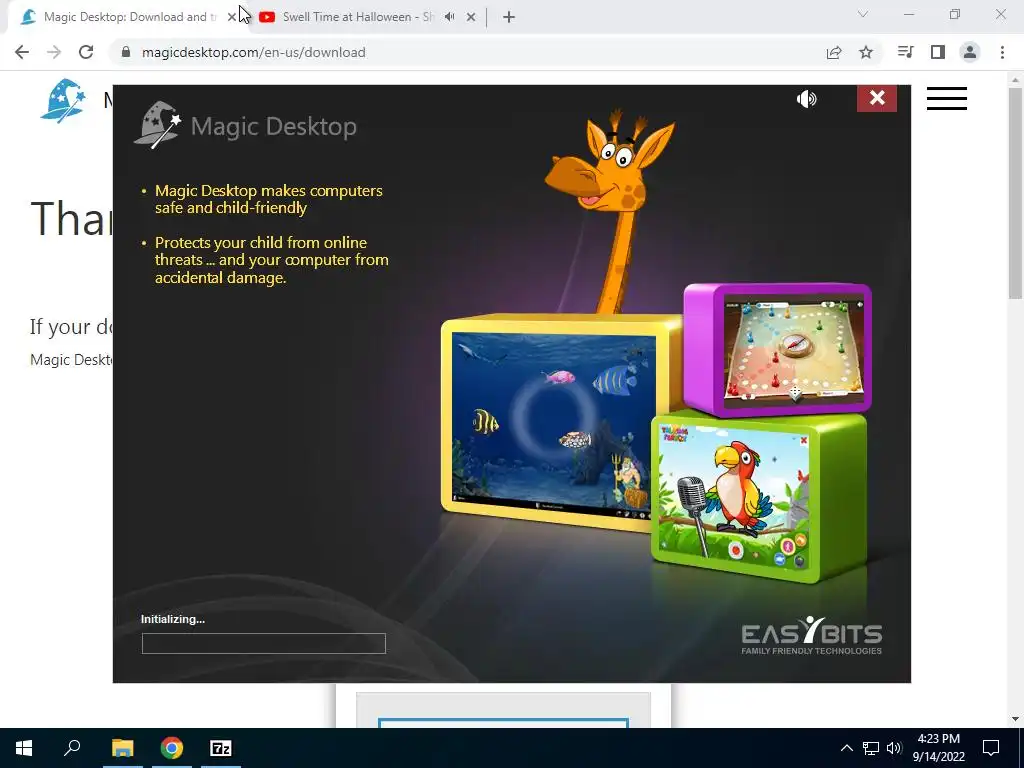This screenshot has width=1024, height=768.
Task: Close the Magic Desktop browser tab
Action: pos(231,17)
